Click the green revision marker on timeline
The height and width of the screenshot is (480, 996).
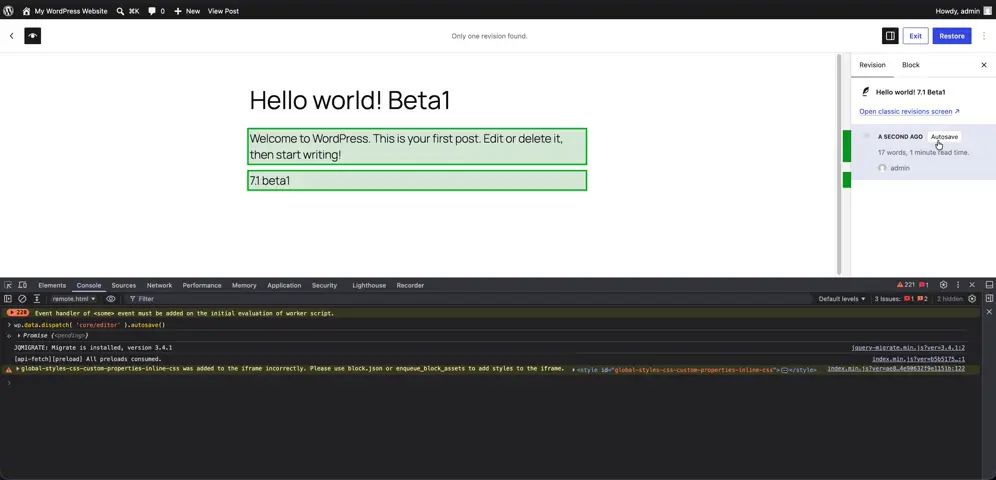847,146
